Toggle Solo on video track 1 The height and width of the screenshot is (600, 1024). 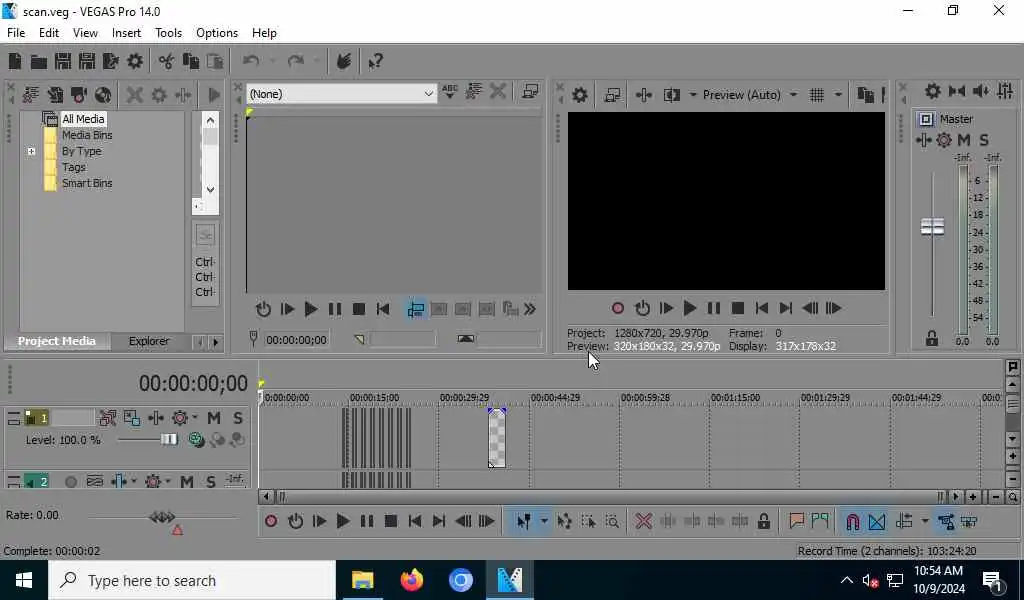238,418
